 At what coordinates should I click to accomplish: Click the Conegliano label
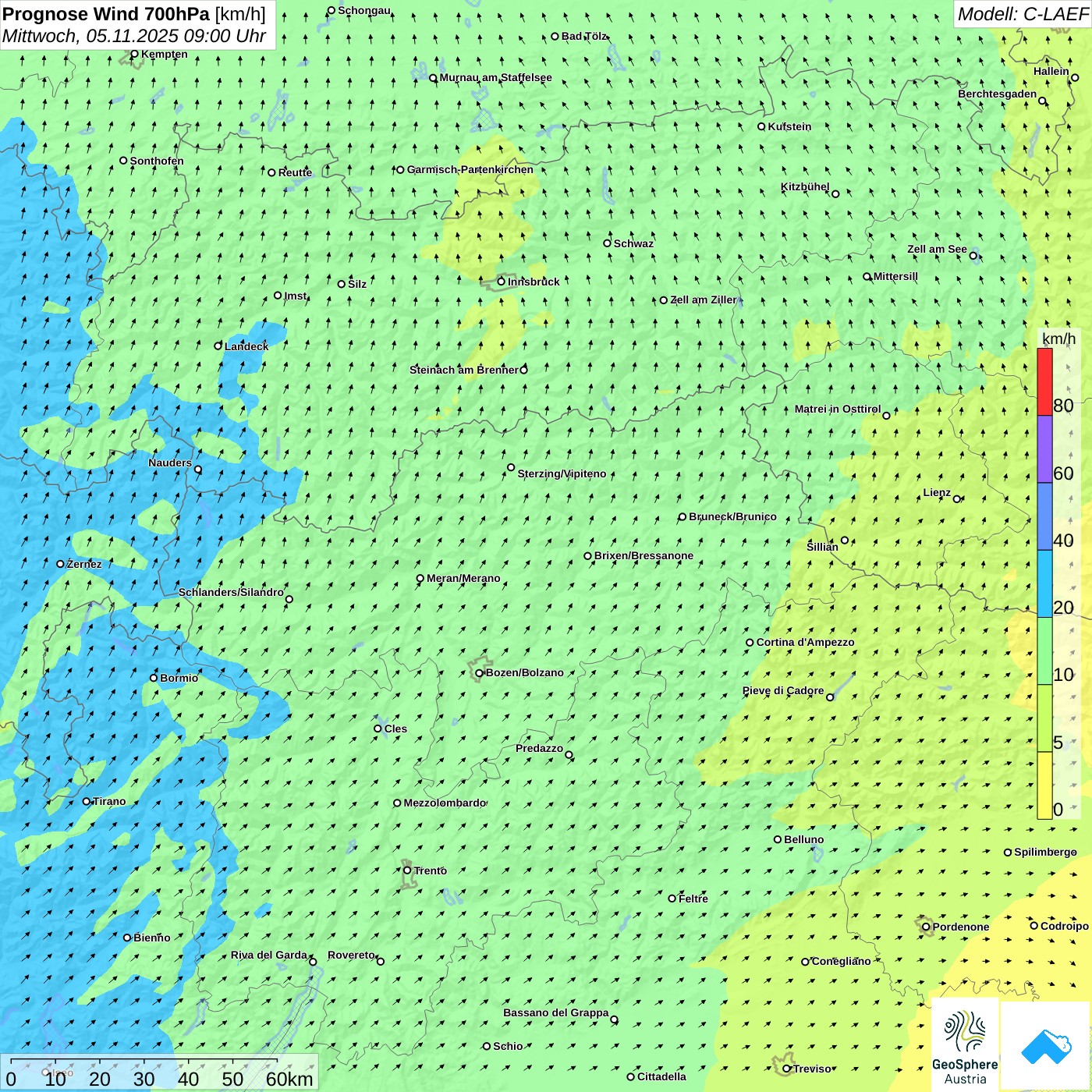coord(841,961)
